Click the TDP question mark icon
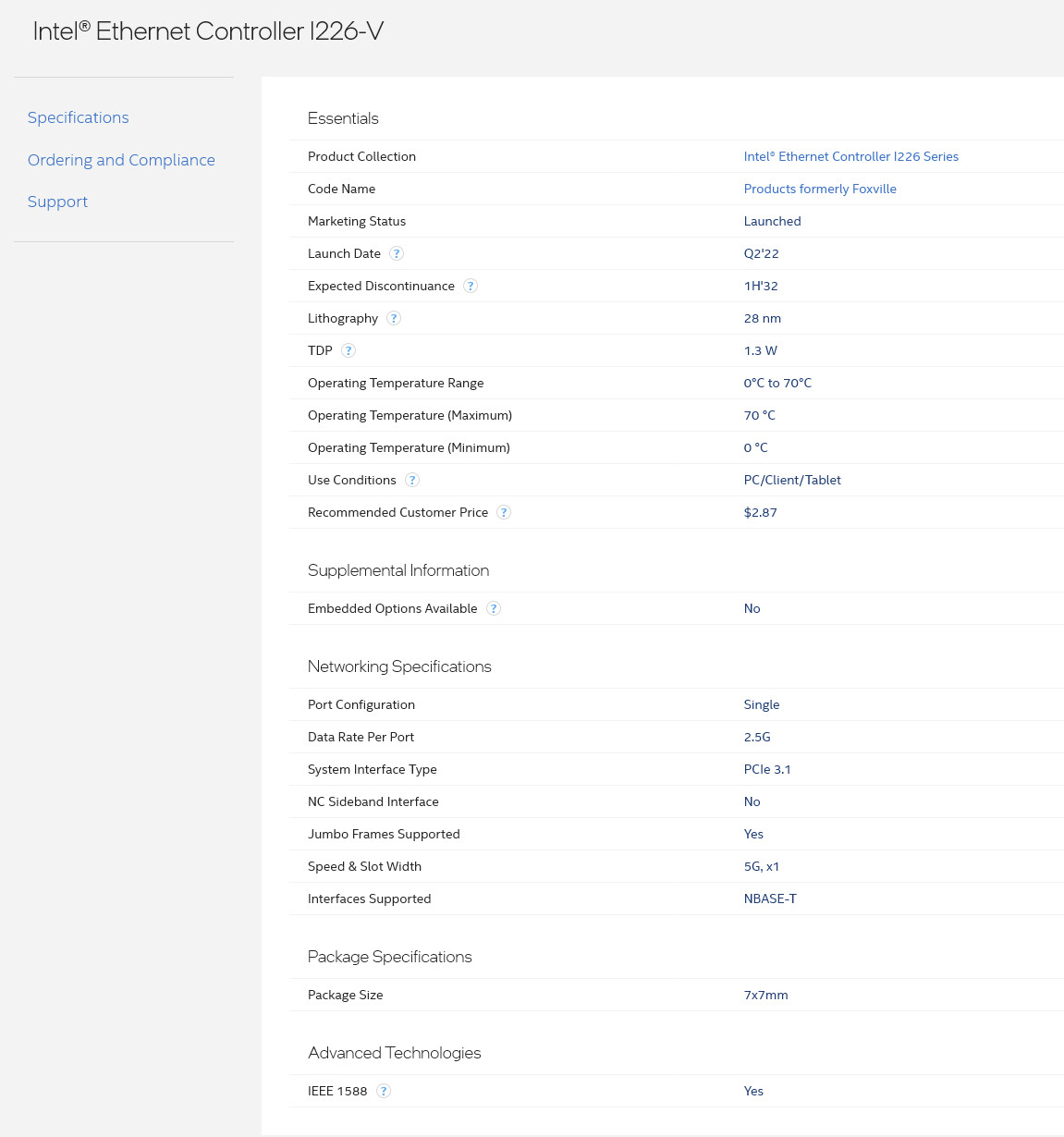The image size is (1064, 1137). tap(349, 350)
